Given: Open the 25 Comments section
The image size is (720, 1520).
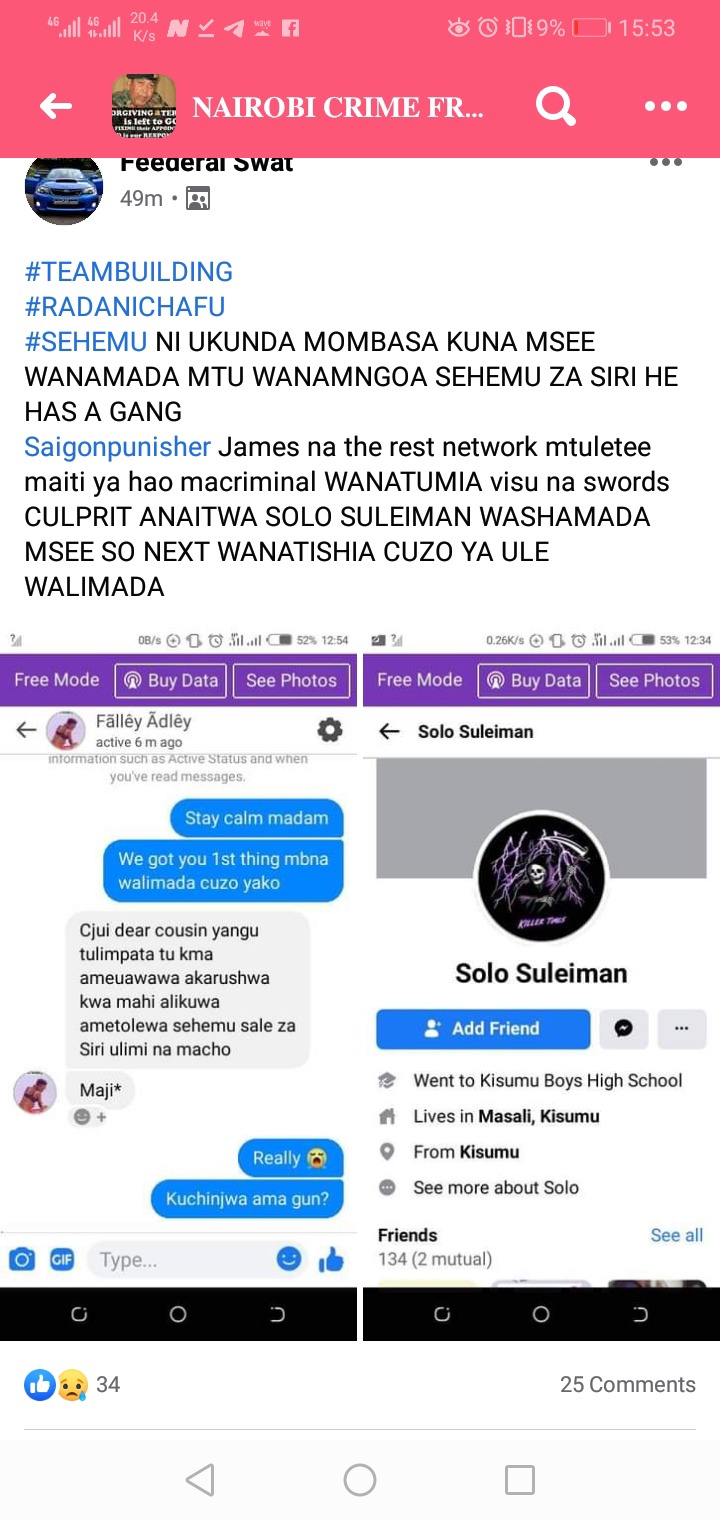Looking at the screenshot, I should 628,1385.
